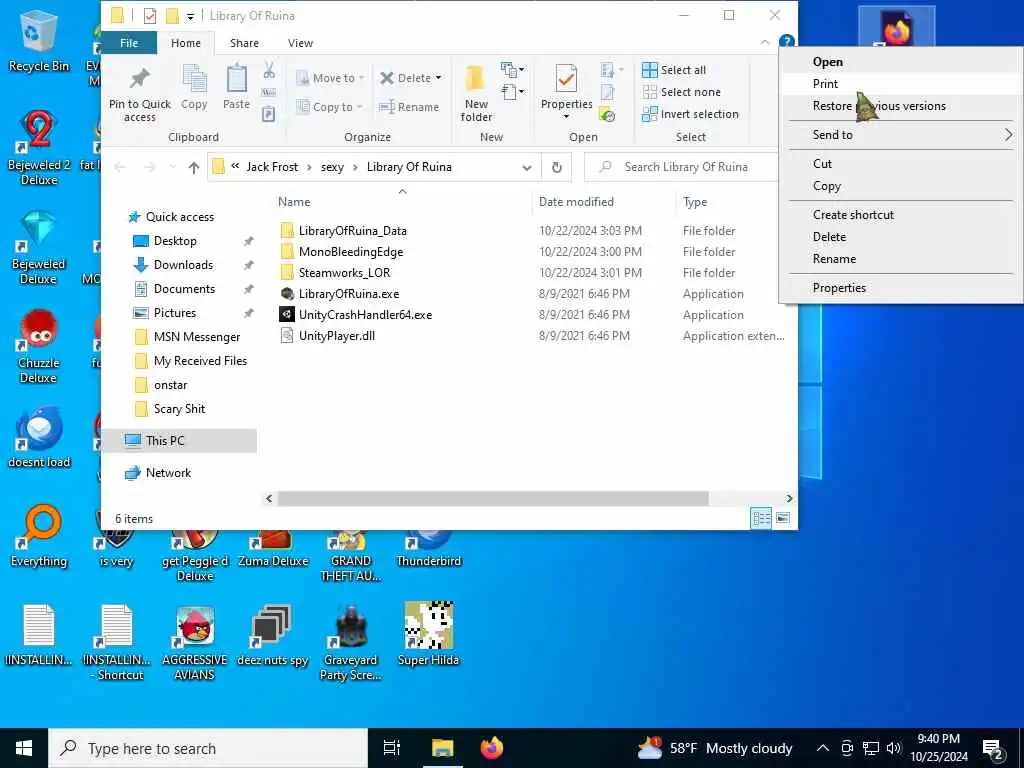This screenshot has height=768, width=1024.
Task: Select the Recycle Bin desktop icon
Action: [x=39, y=40]
